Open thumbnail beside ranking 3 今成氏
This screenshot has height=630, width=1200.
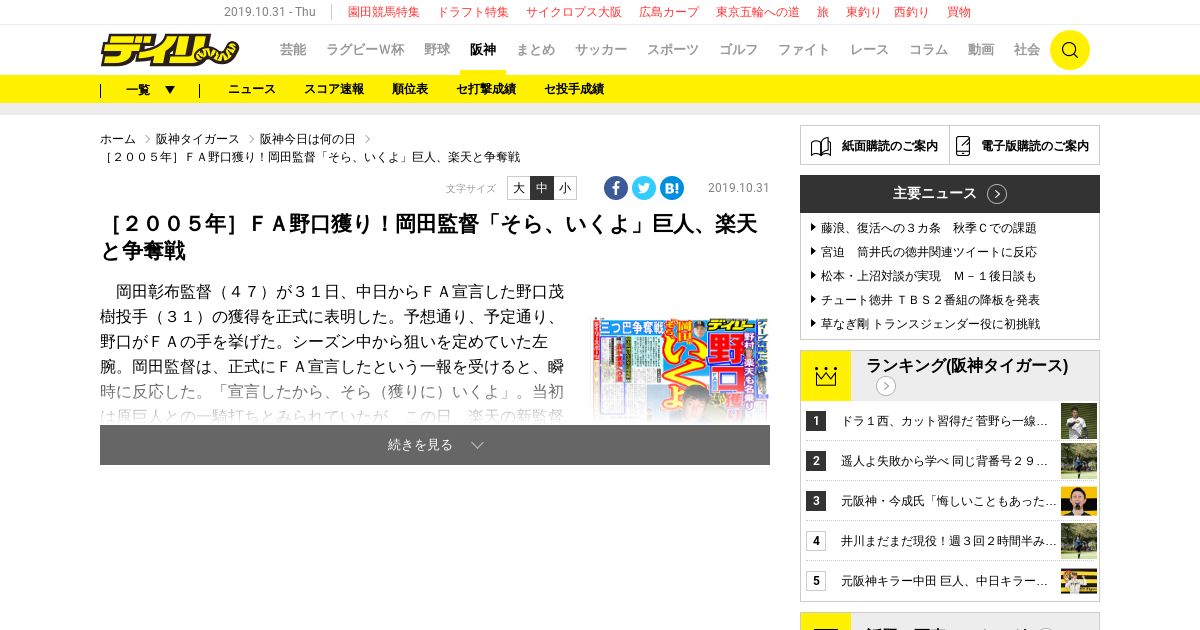pos(1079,501)
